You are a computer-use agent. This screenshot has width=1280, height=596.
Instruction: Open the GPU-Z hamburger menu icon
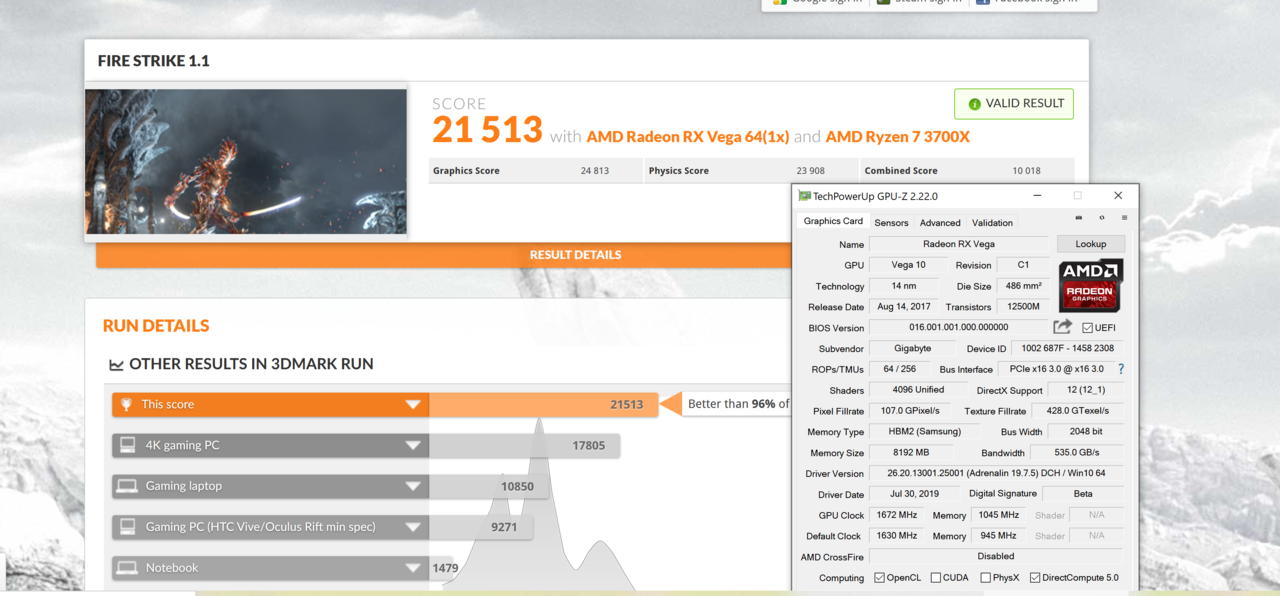coord(1124,217)
